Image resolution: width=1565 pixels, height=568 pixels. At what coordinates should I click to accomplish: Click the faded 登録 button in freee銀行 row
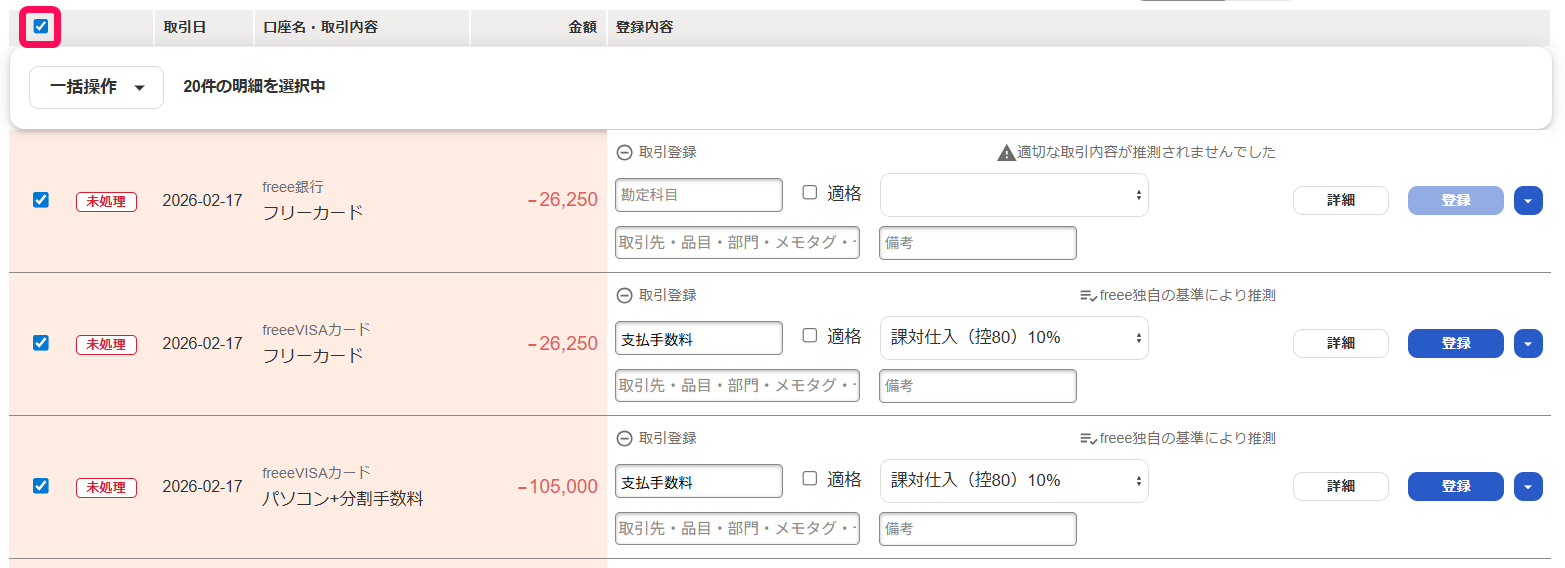tap(1456, 200)
